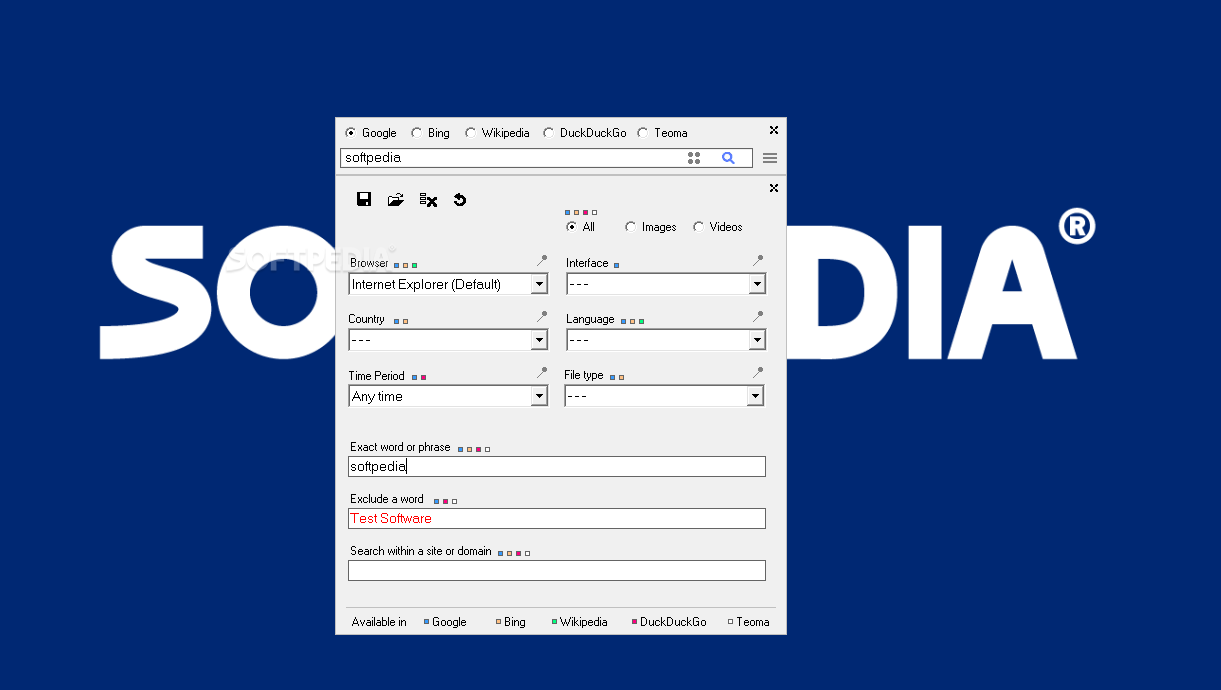Expand the Browser dropdown
Viewport: 1221px width, 690px height.
[x=539, y=285]
